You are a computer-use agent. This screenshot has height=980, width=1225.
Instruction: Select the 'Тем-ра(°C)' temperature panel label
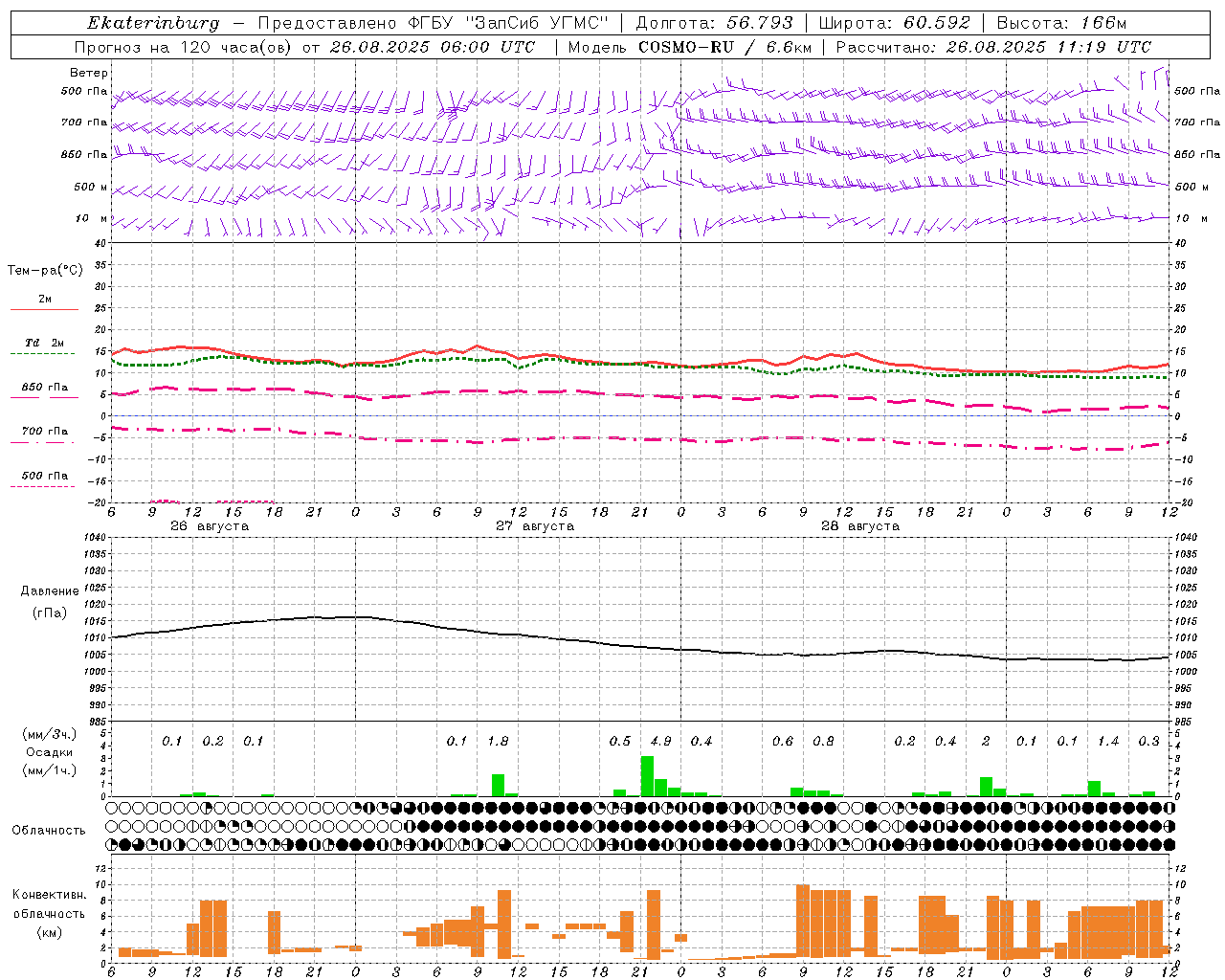pos(45,271)
